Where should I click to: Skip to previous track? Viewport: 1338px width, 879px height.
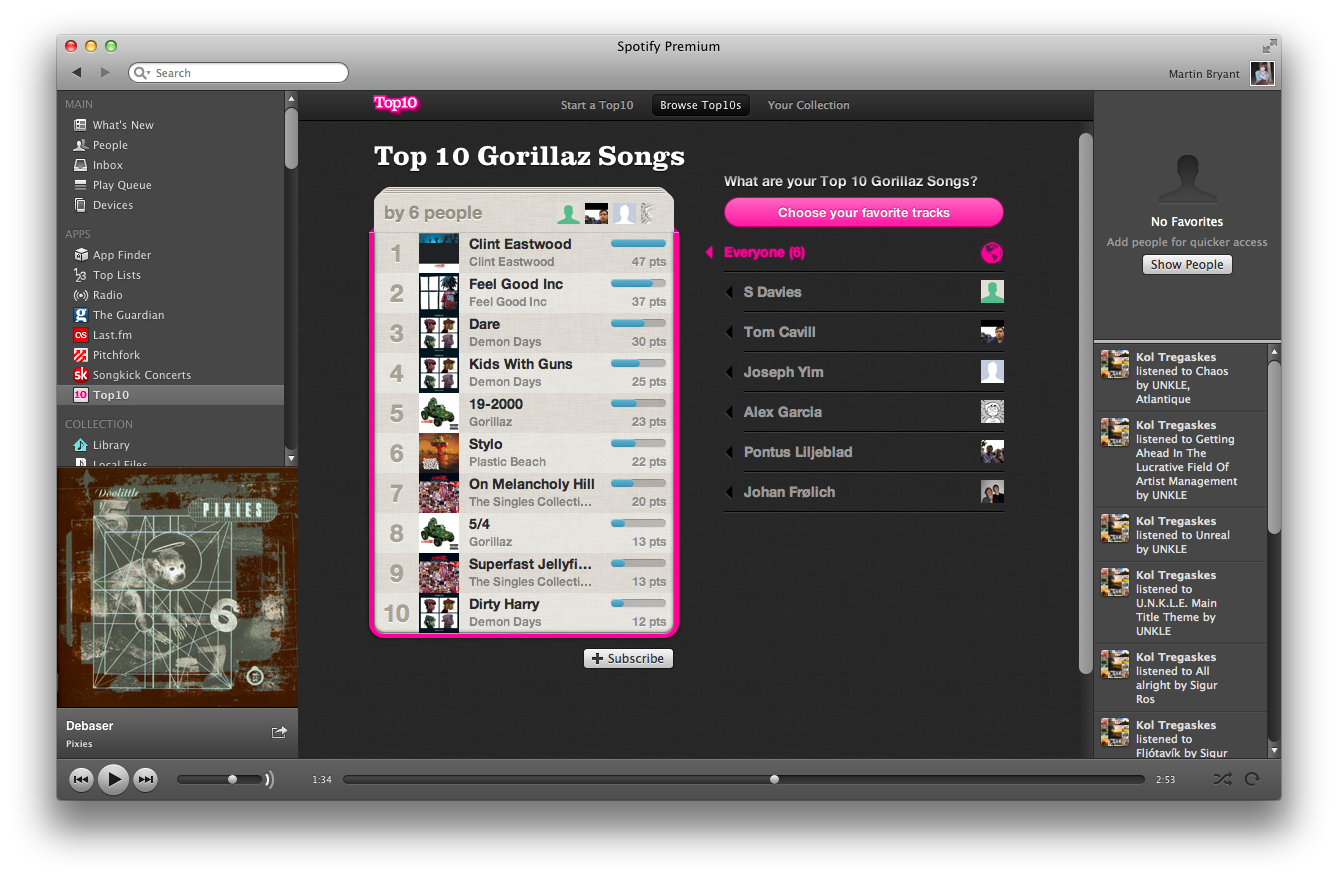point(82,779)
